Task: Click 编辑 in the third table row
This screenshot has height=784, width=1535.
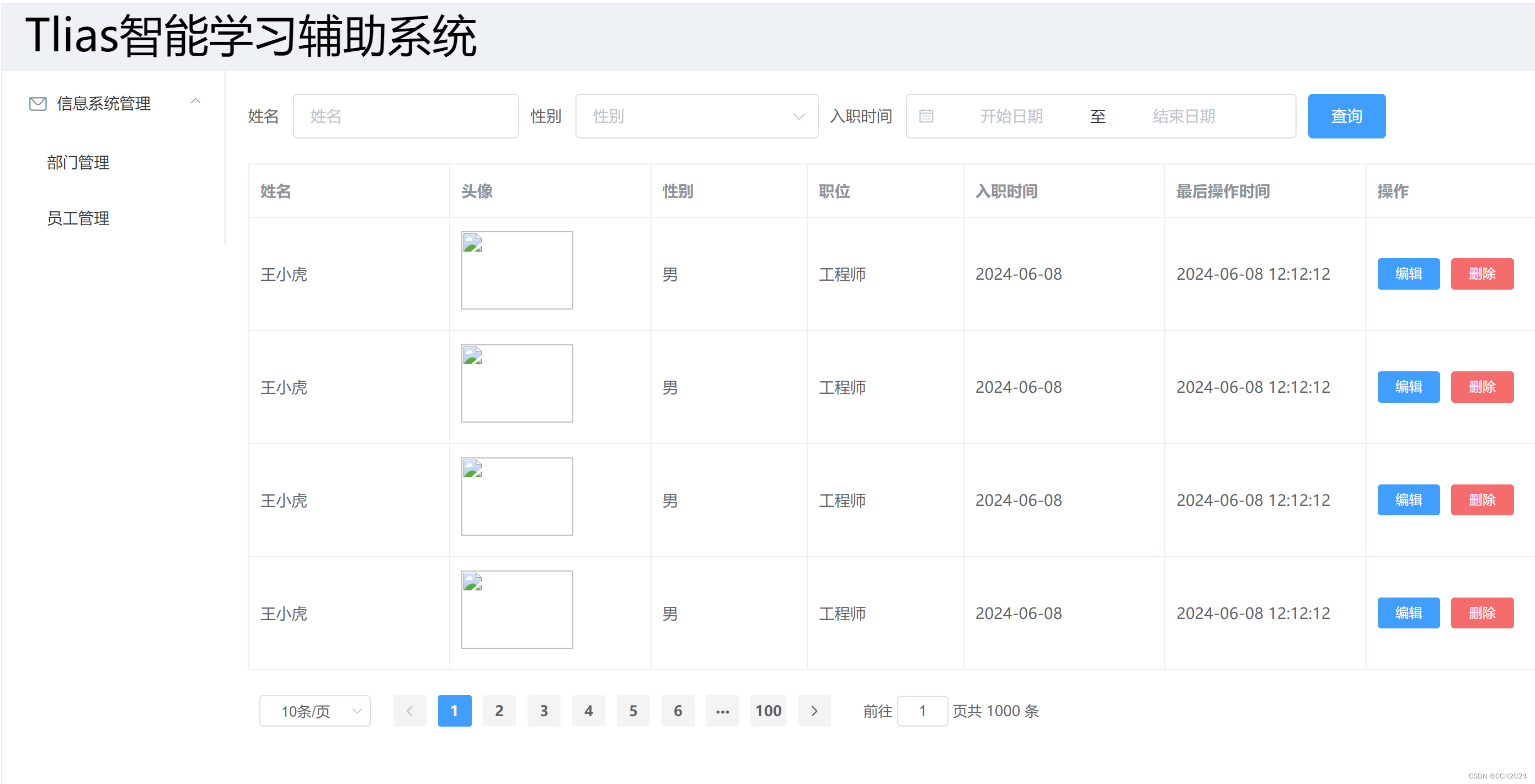Action: point(1409,500)
